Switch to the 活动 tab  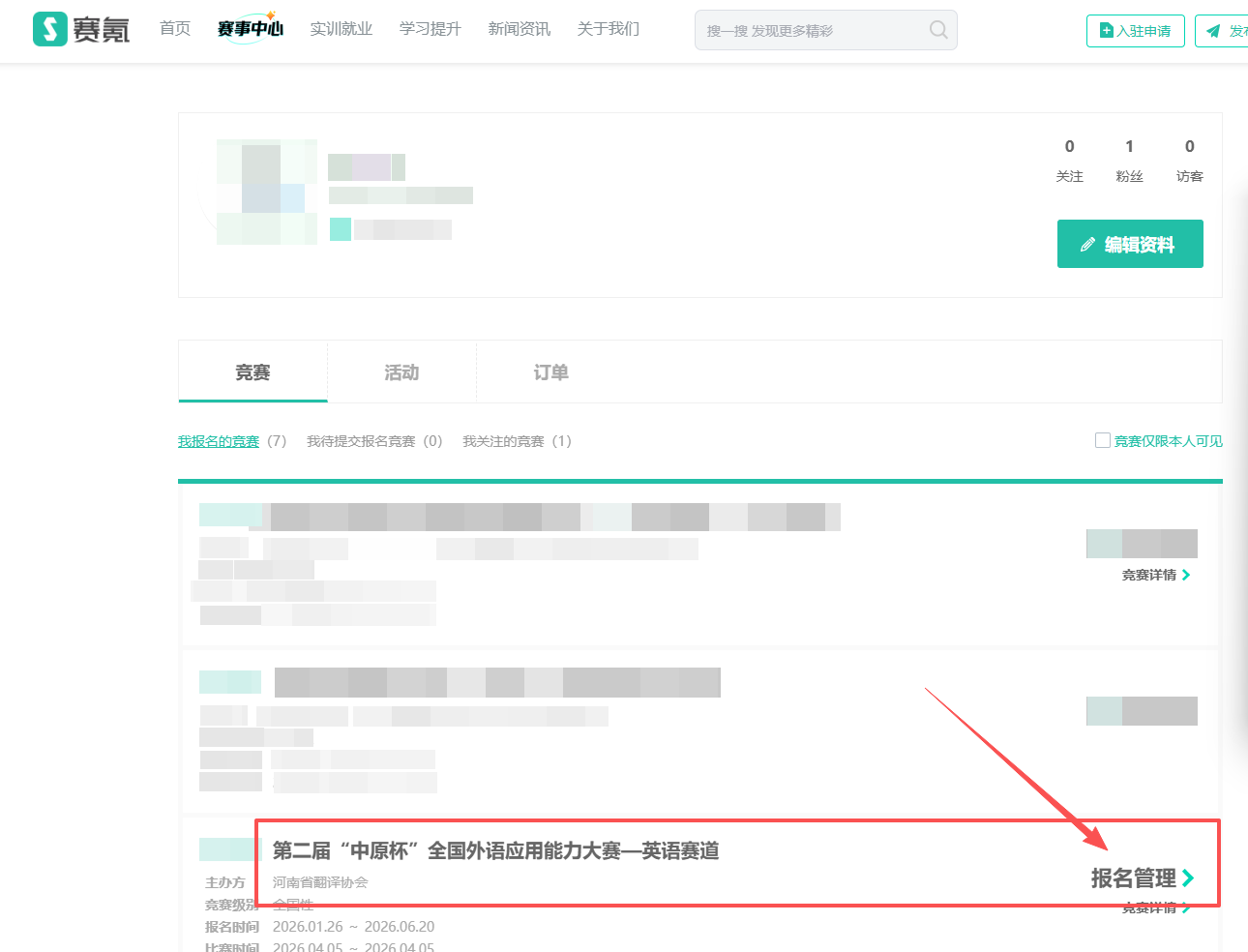401,372
